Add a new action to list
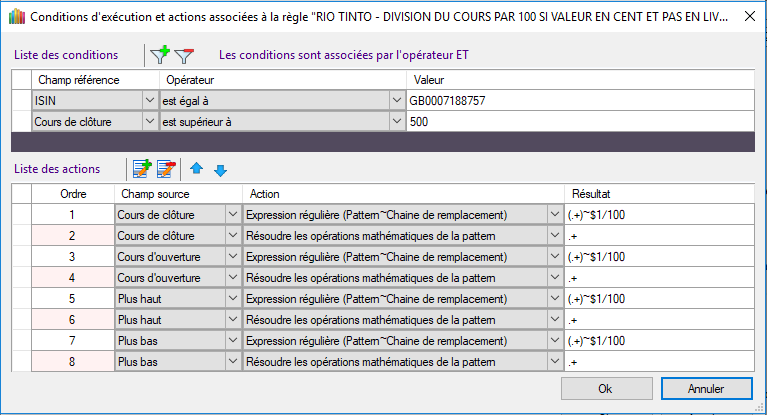The width and height of the screenshot is (767, 415). point(142,169)
